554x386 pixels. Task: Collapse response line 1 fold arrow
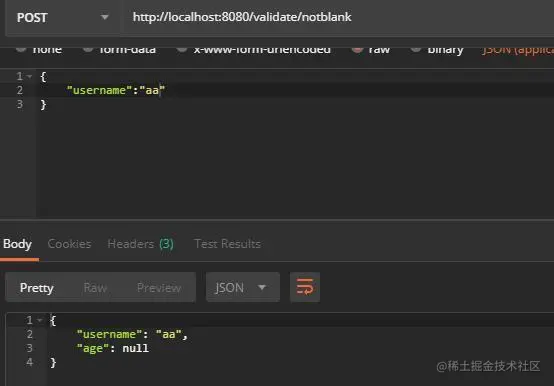point(40,320)
